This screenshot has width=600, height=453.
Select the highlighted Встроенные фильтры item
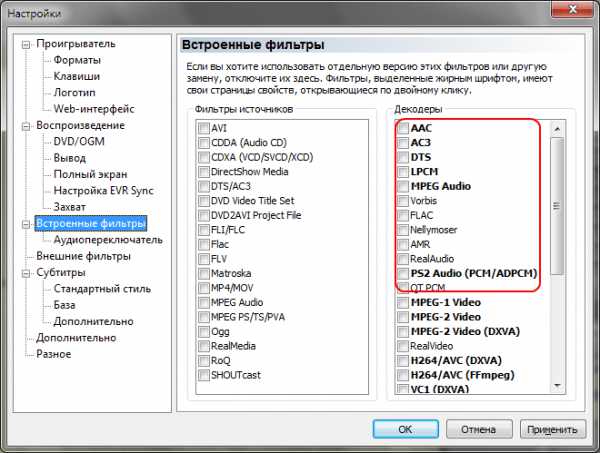(91, 223)
